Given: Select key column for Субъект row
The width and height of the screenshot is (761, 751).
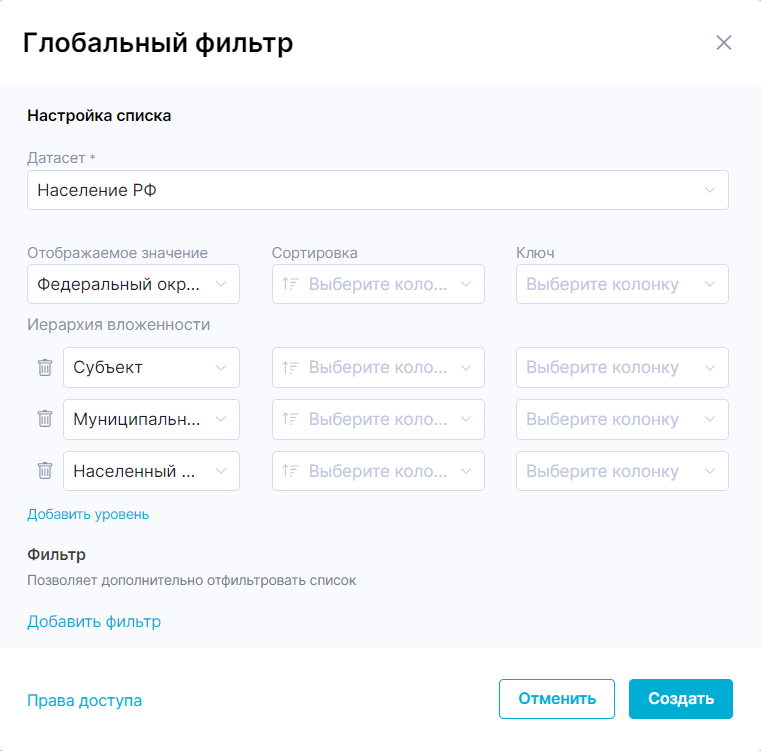Looking at the screenshot, I should click(x=621, y=367).
